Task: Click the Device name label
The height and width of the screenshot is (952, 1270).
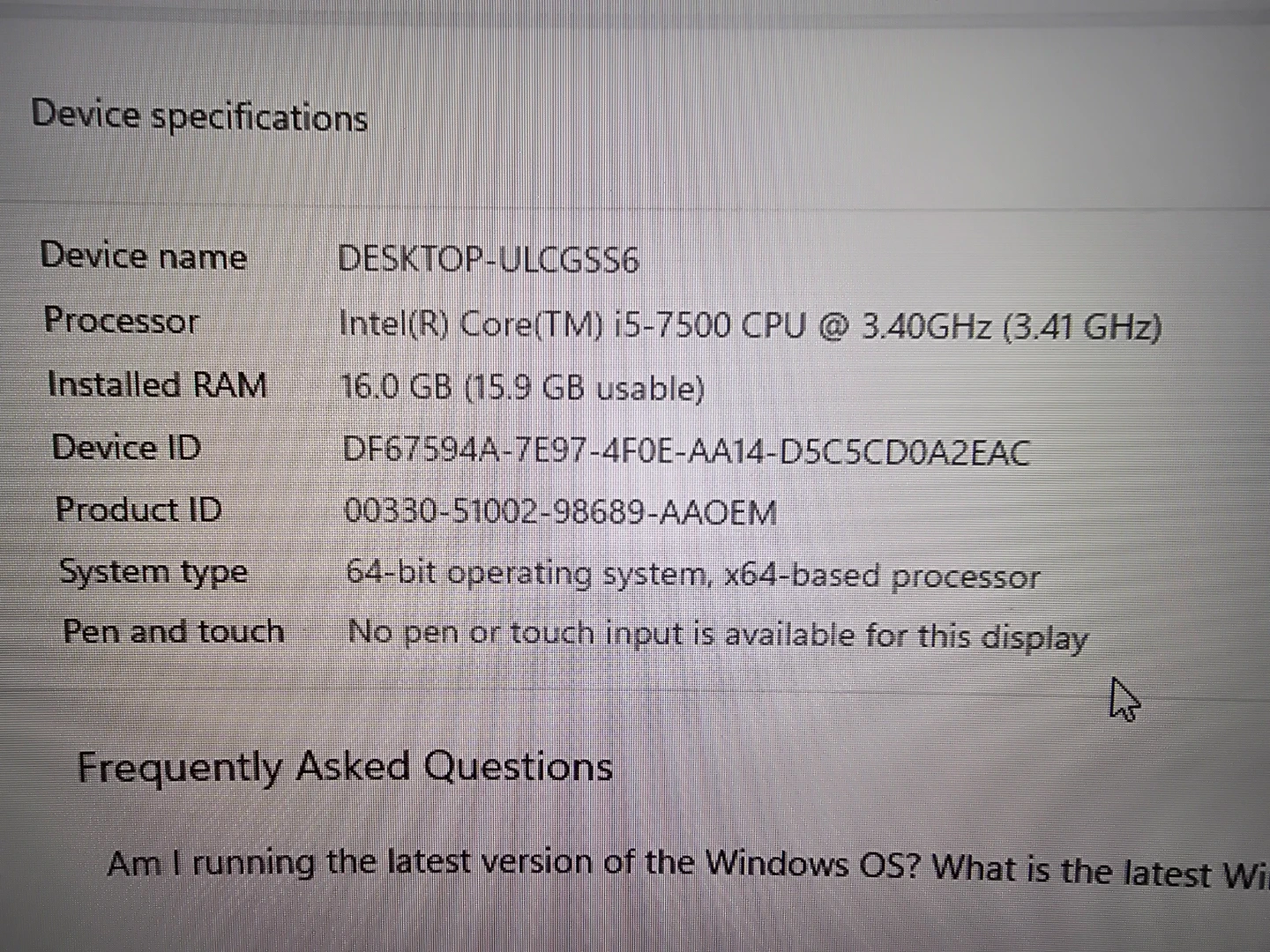Action: 144,257
